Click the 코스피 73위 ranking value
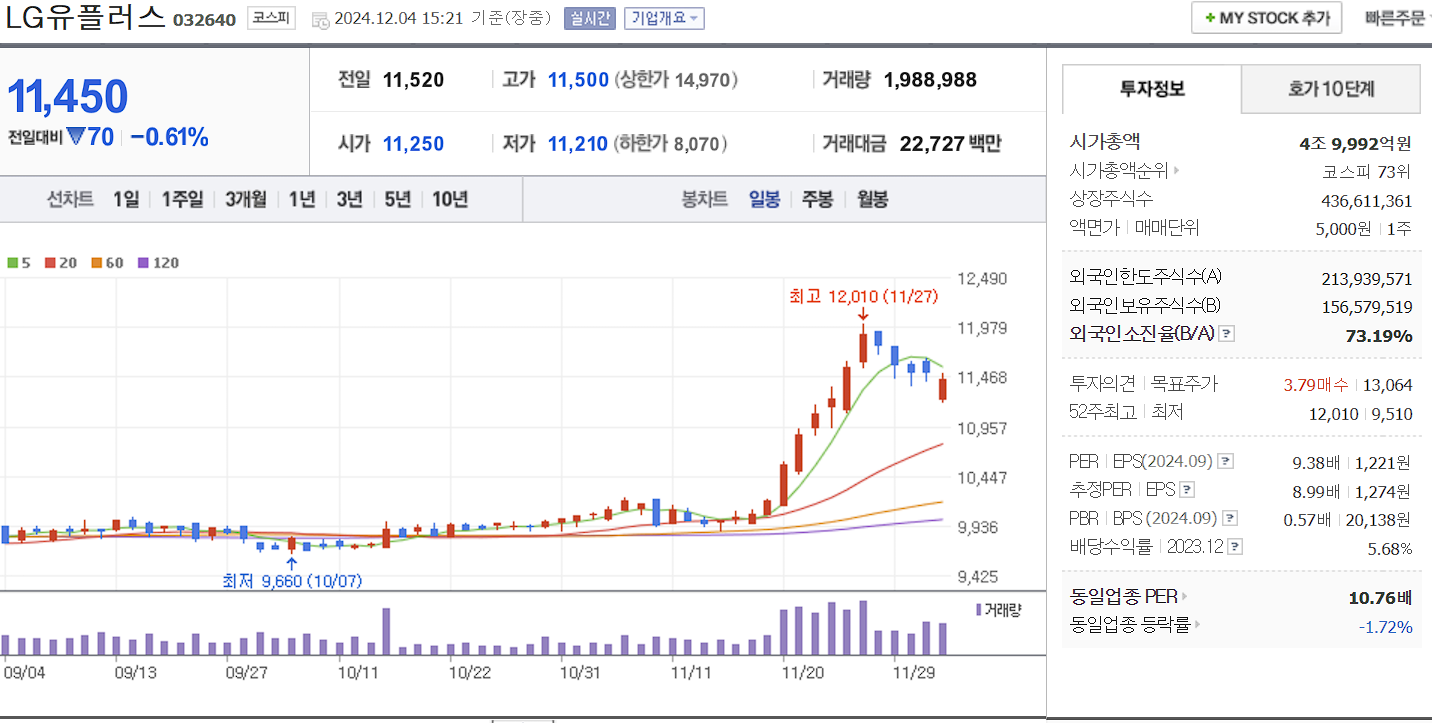The image size is (1432, 723). coord(1367,171)
